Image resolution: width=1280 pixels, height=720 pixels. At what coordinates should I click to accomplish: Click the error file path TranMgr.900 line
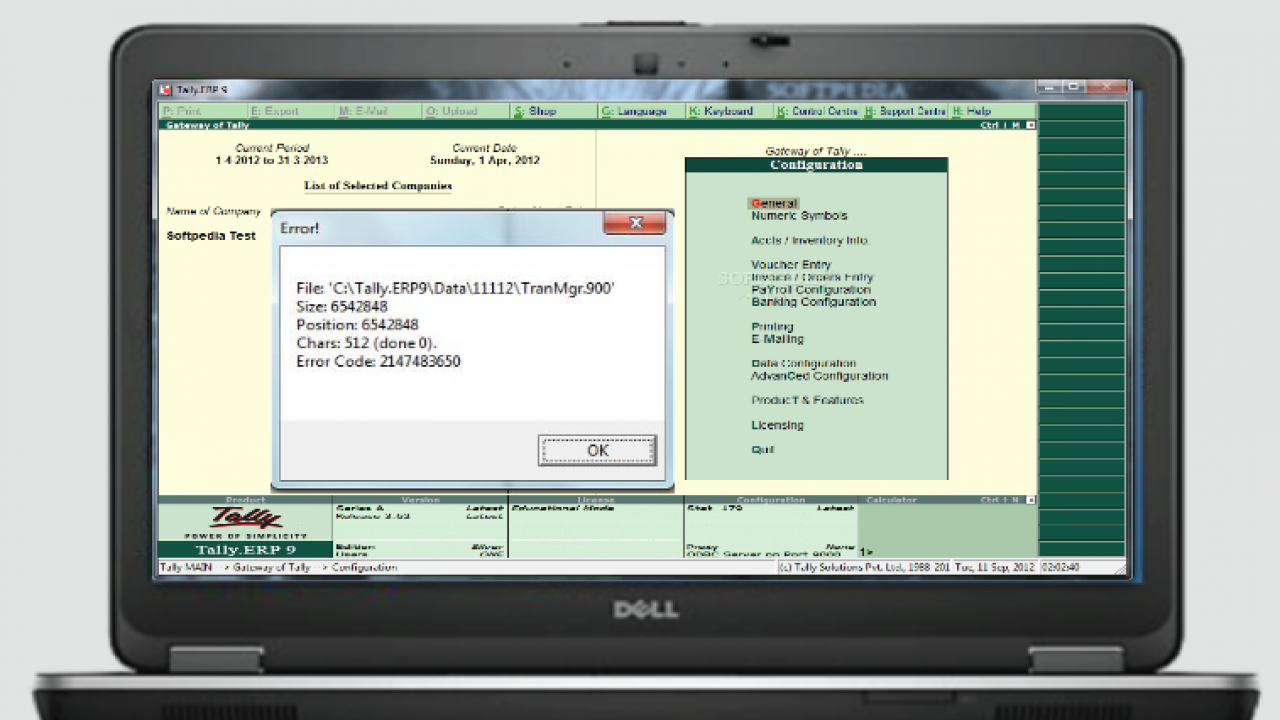(x=455, y=288)
